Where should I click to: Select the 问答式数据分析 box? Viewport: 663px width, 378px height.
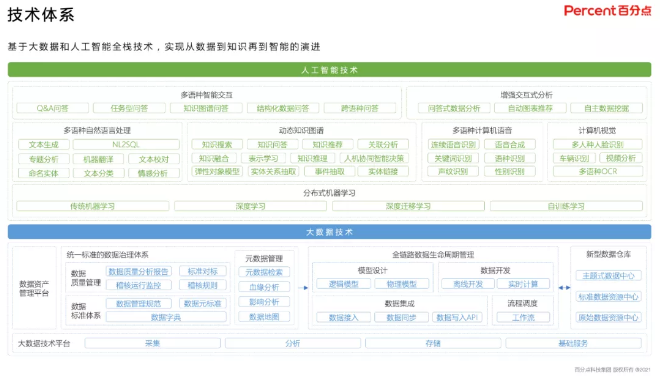pyautogui.click(x=454, y=108)
